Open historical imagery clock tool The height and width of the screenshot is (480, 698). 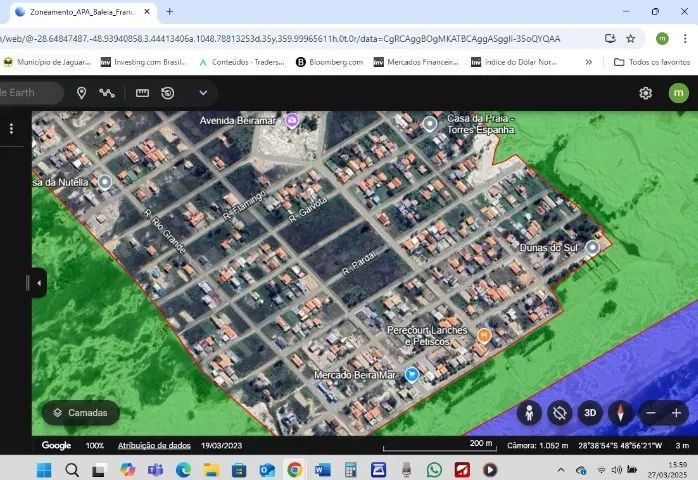[x=168, y=93]
